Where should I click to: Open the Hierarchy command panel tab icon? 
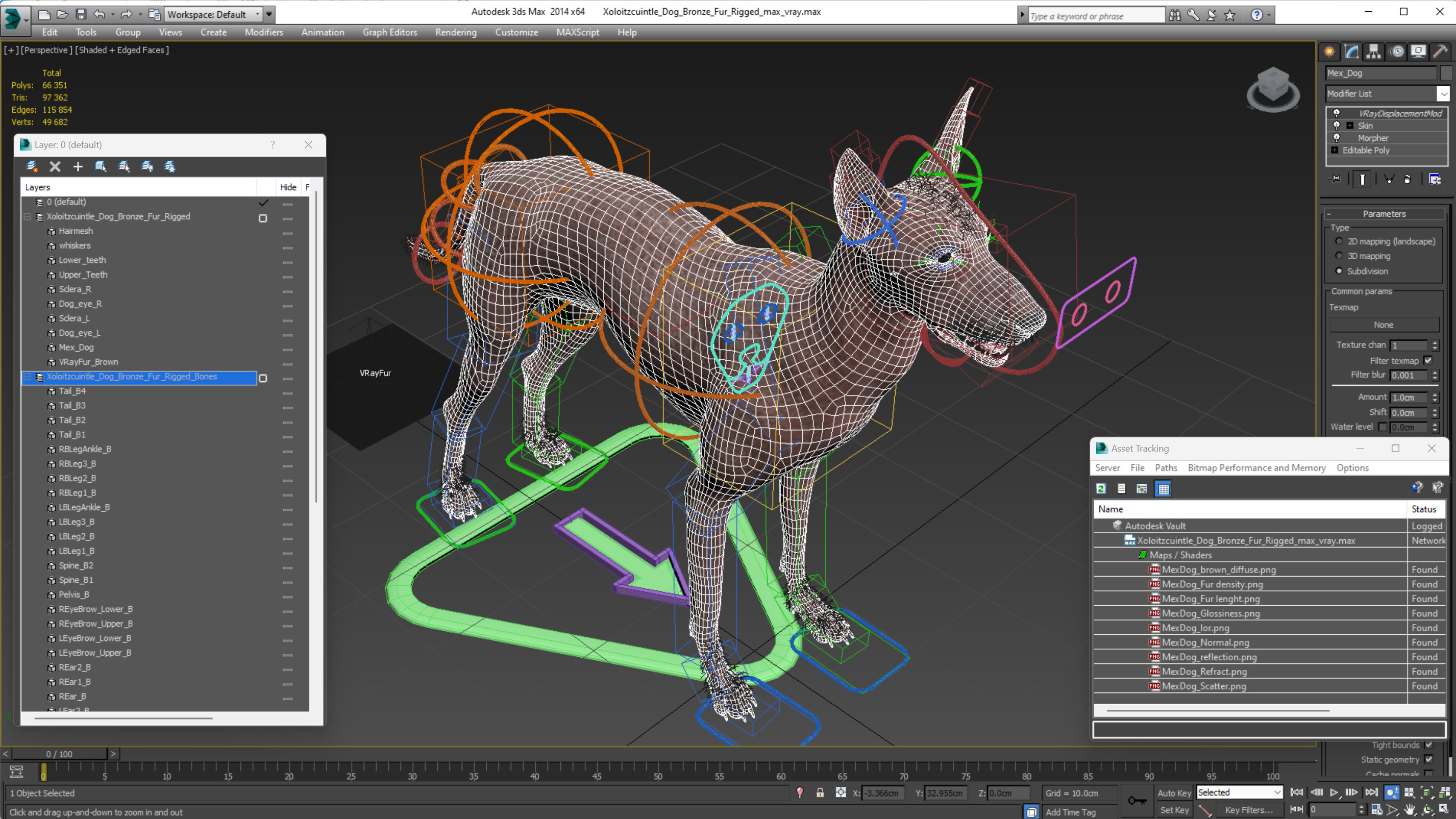point(1373,52)
